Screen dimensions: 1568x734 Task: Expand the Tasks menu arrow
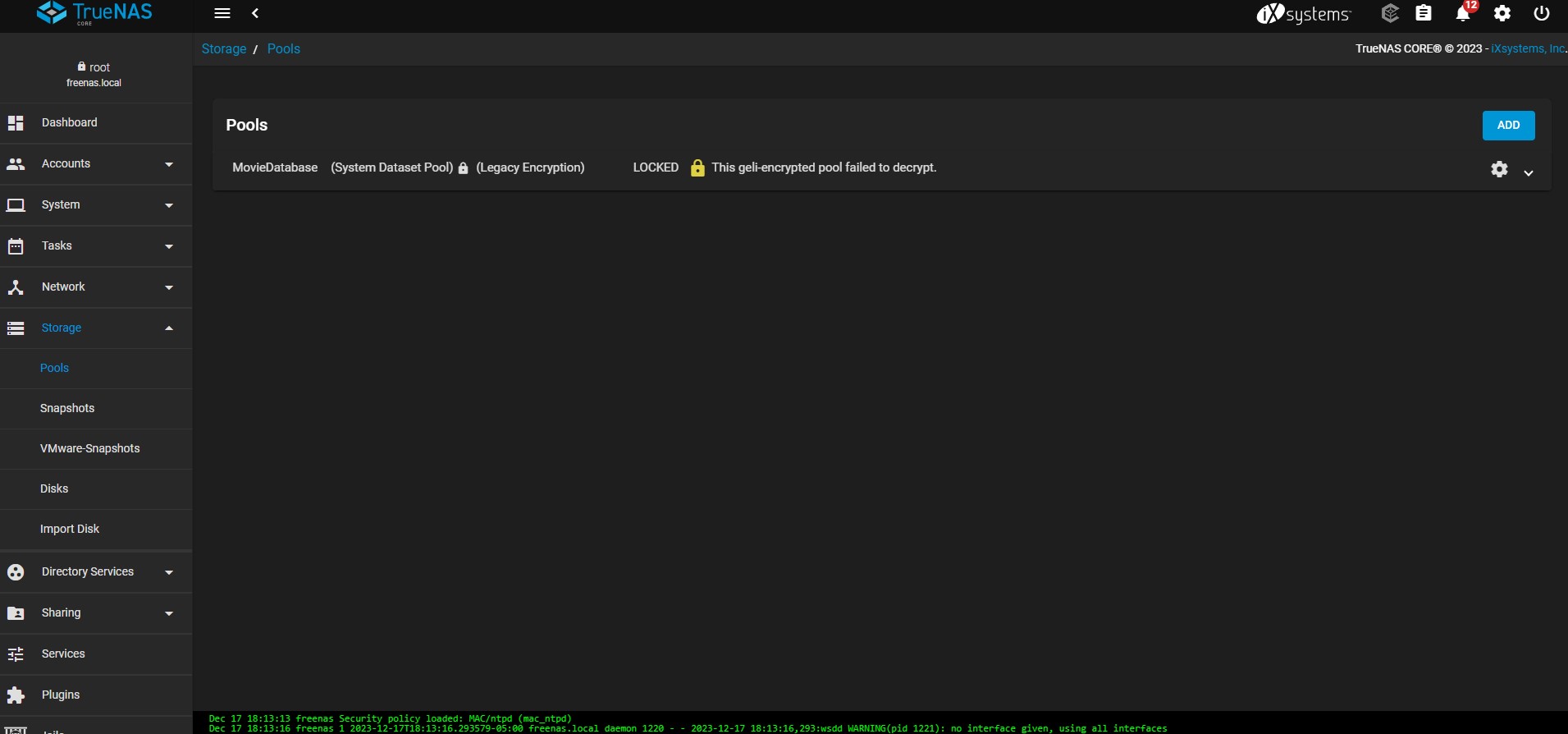coord(169,246)
